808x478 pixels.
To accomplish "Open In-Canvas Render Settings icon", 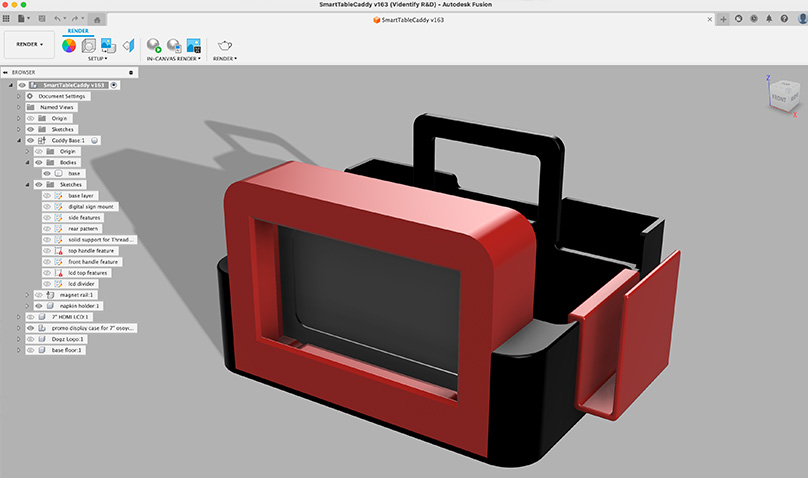I will [x=174, y=45].
